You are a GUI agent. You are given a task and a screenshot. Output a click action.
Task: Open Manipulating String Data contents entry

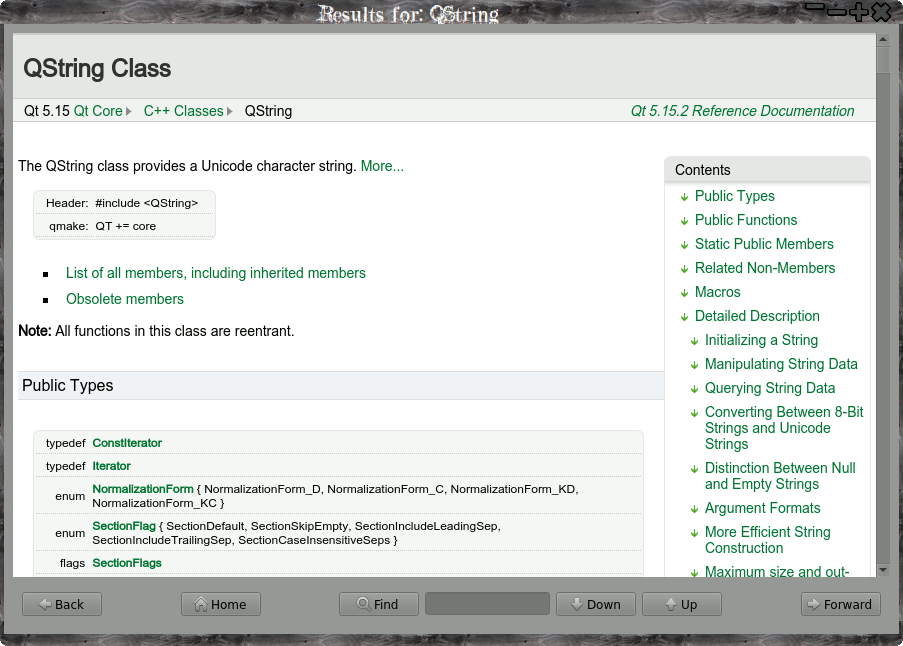point(781,364)
